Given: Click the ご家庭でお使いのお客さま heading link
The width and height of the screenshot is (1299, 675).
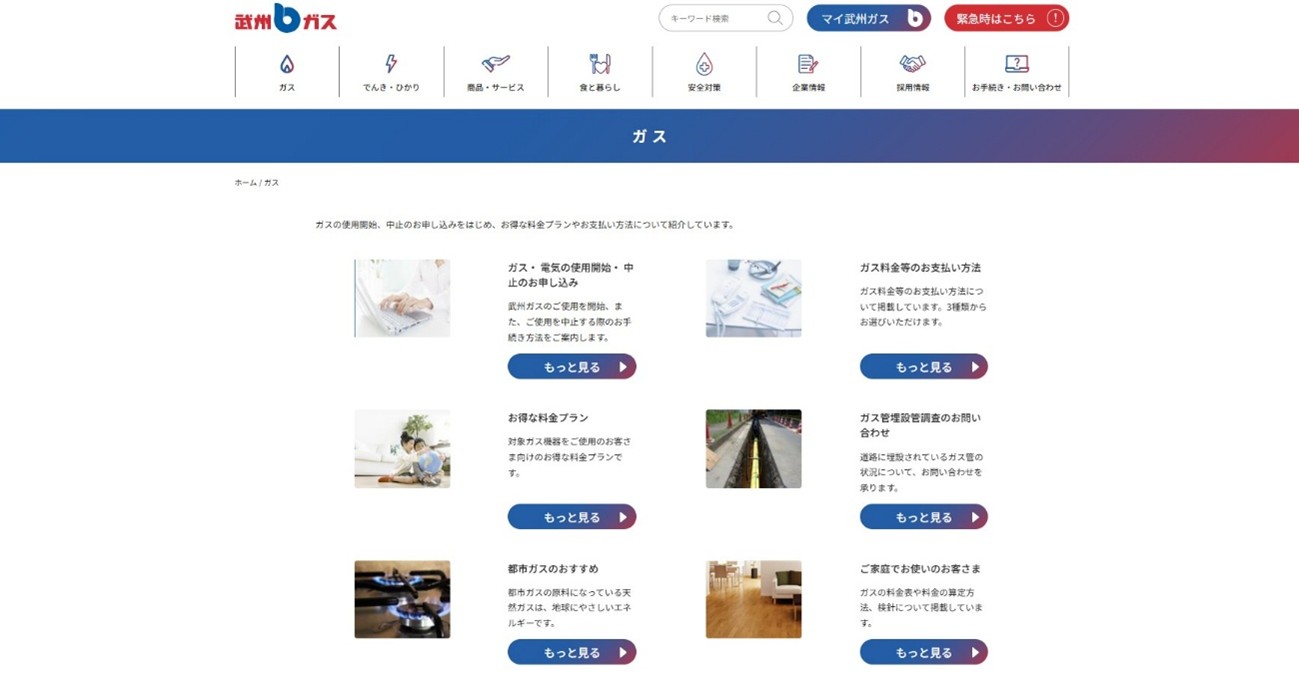Looking at the screenshot, I should tap(920, 568).
